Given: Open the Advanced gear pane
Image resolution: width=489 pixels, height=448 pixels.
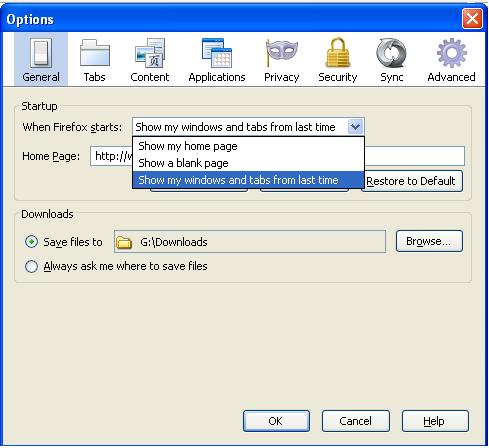Looking at the screenshot, I should (451, 60).
